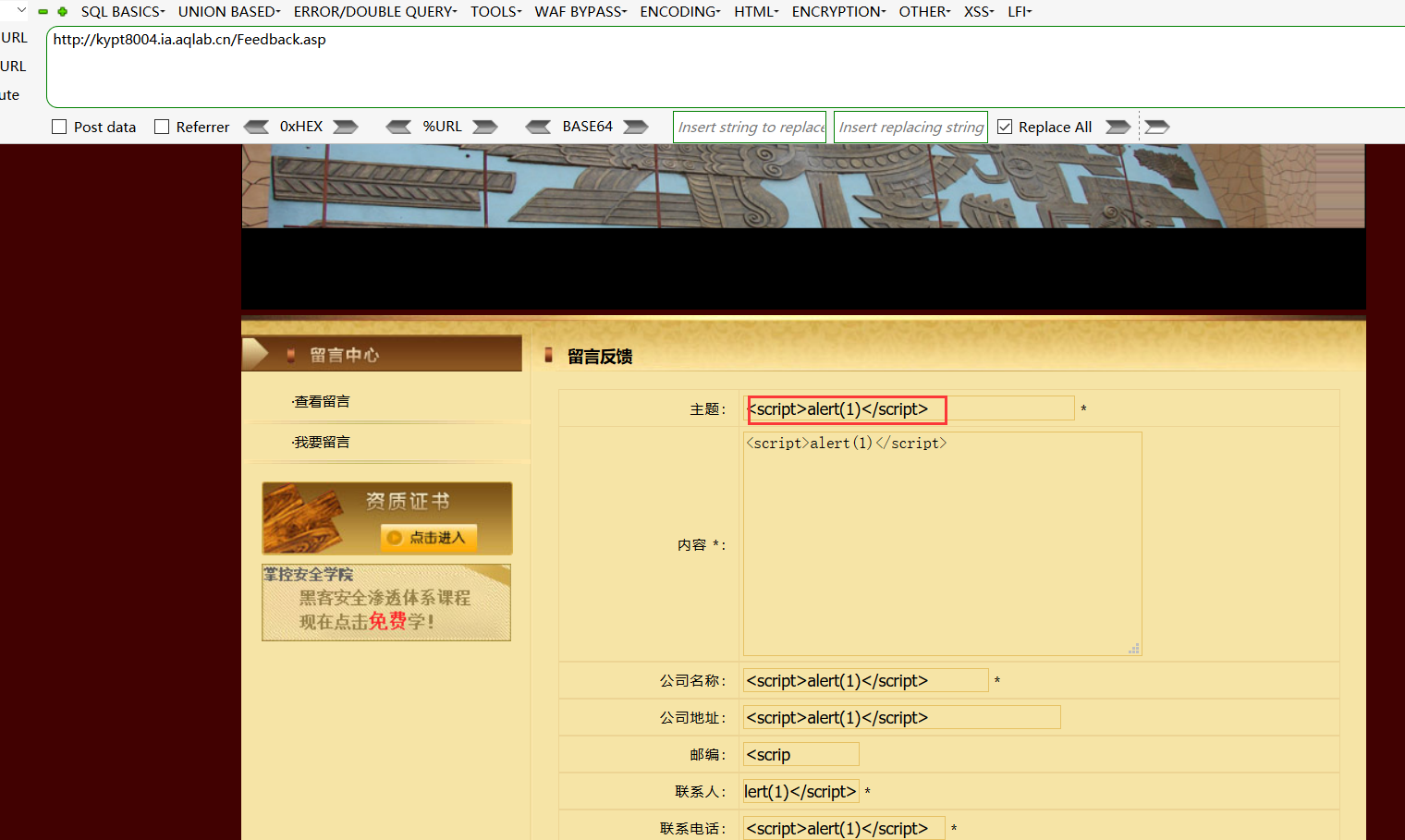Click the 主题 subject input field
1405x840 pixels.
[x=910, y=408]
